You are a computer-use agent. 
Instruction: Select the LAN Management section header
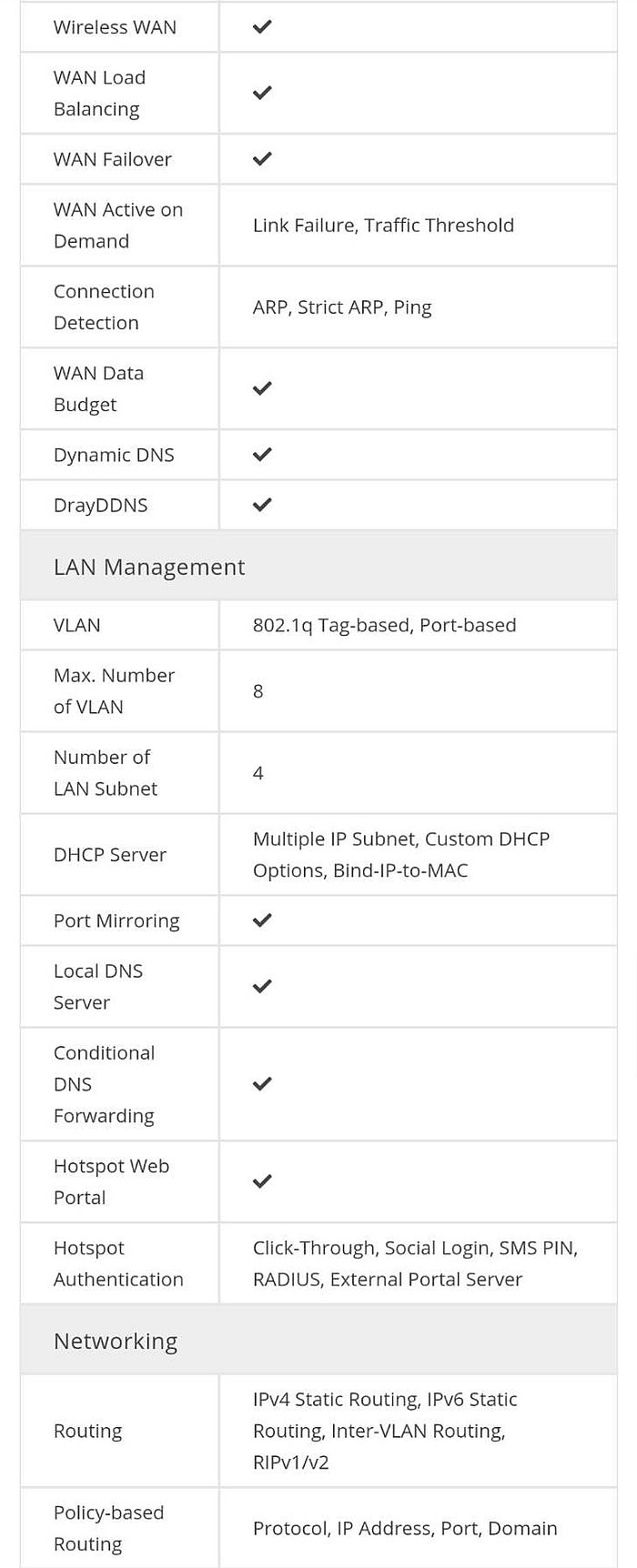318,566
